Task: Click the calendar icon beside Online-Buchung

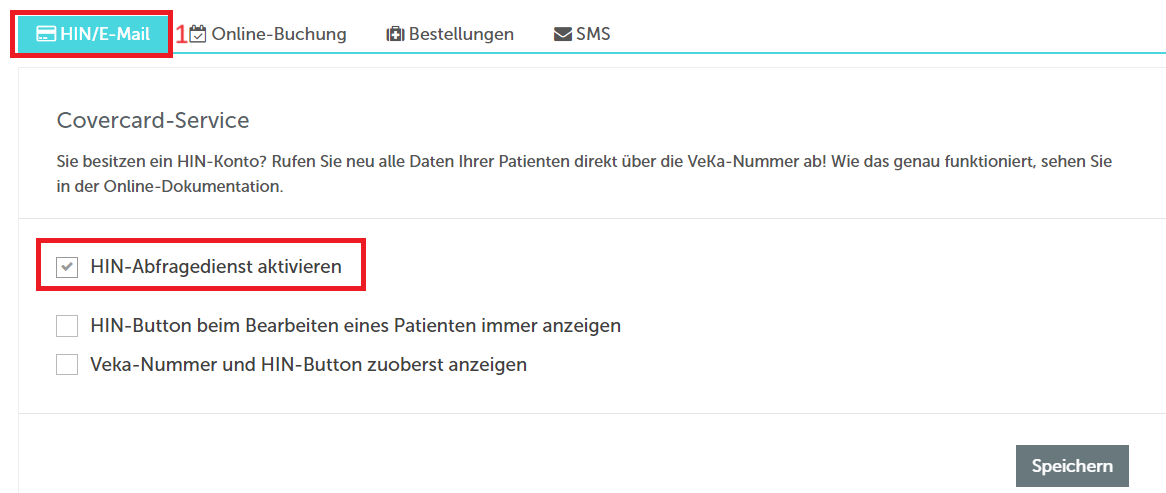Action: [198, 34]
